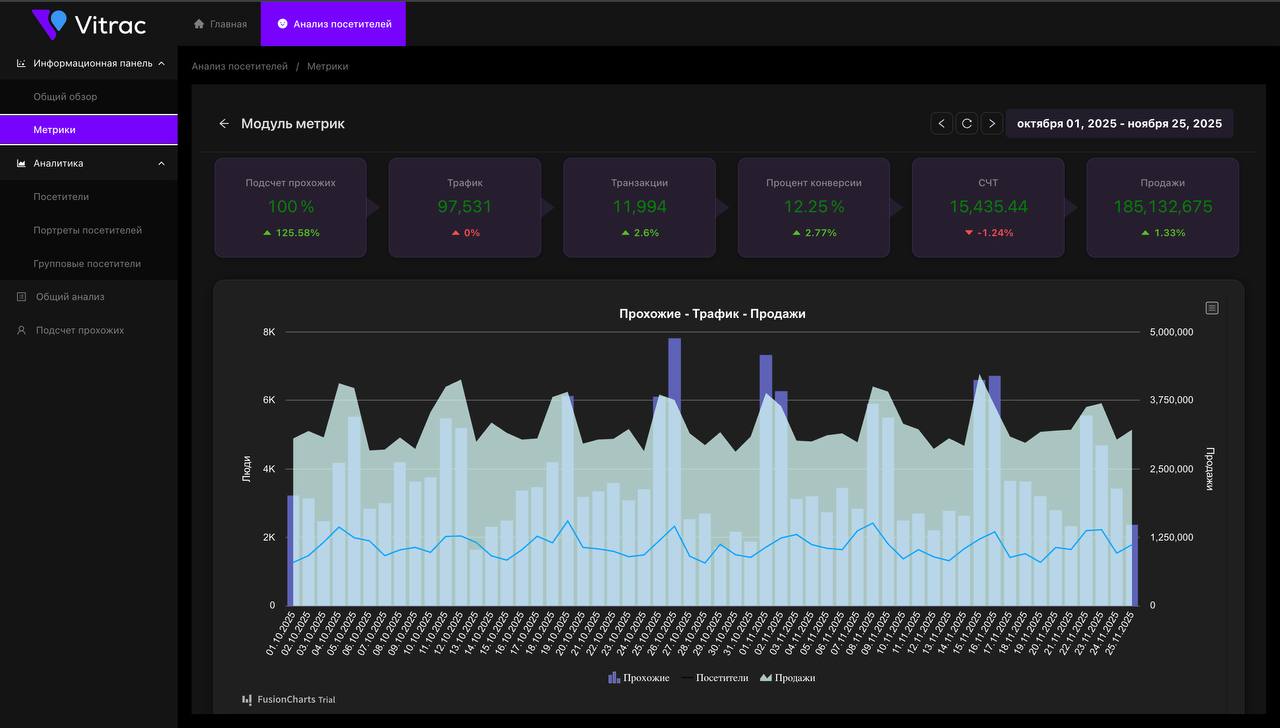Open Портреты посетителей page

coord(89,230)
